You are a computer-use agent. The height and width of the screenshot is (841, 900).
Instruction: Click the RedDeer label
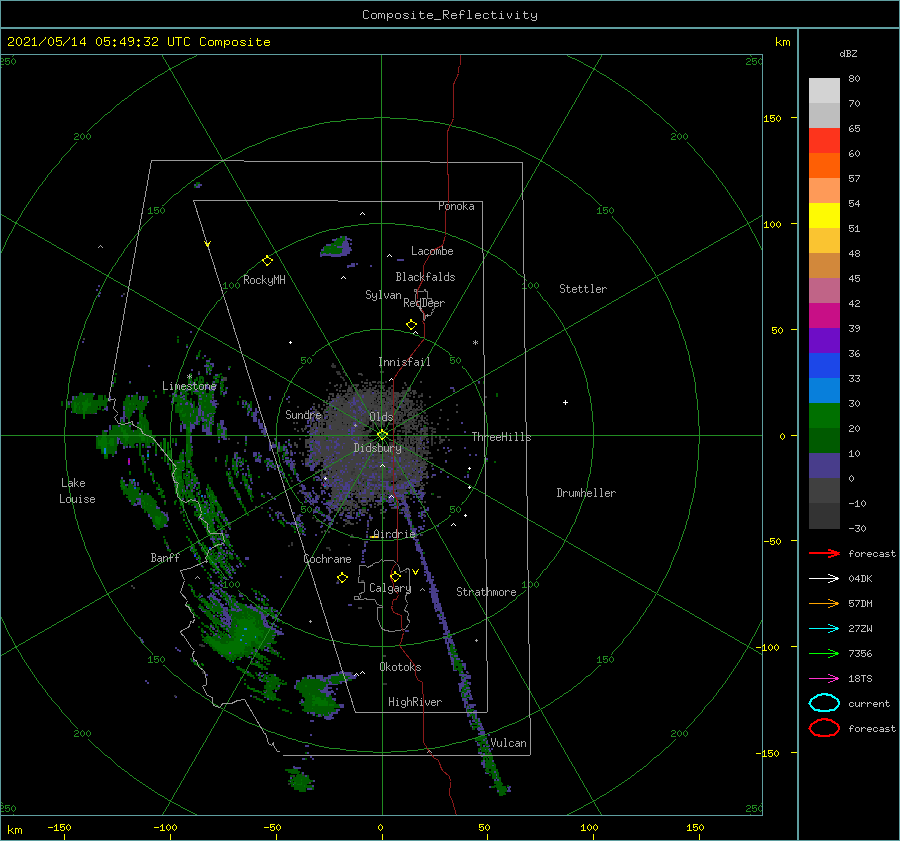pyautogui.click(x=424, y=303)
